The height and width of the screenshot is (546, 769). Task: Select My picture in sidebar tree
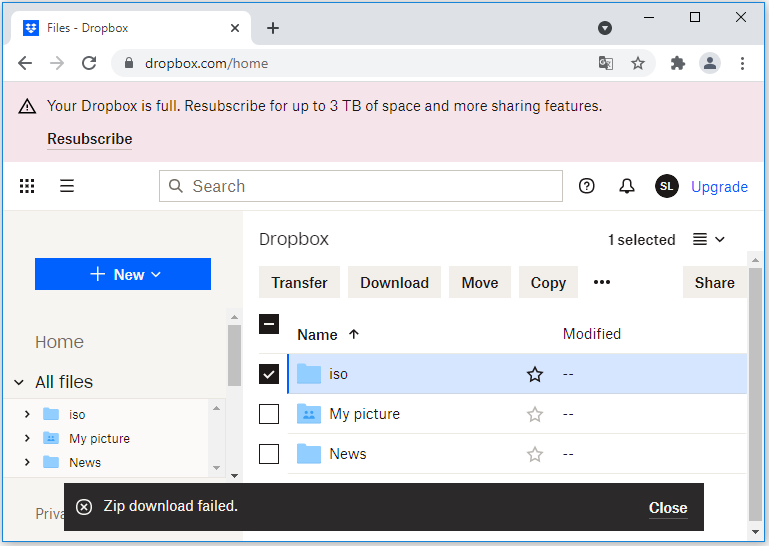(100, 438)
